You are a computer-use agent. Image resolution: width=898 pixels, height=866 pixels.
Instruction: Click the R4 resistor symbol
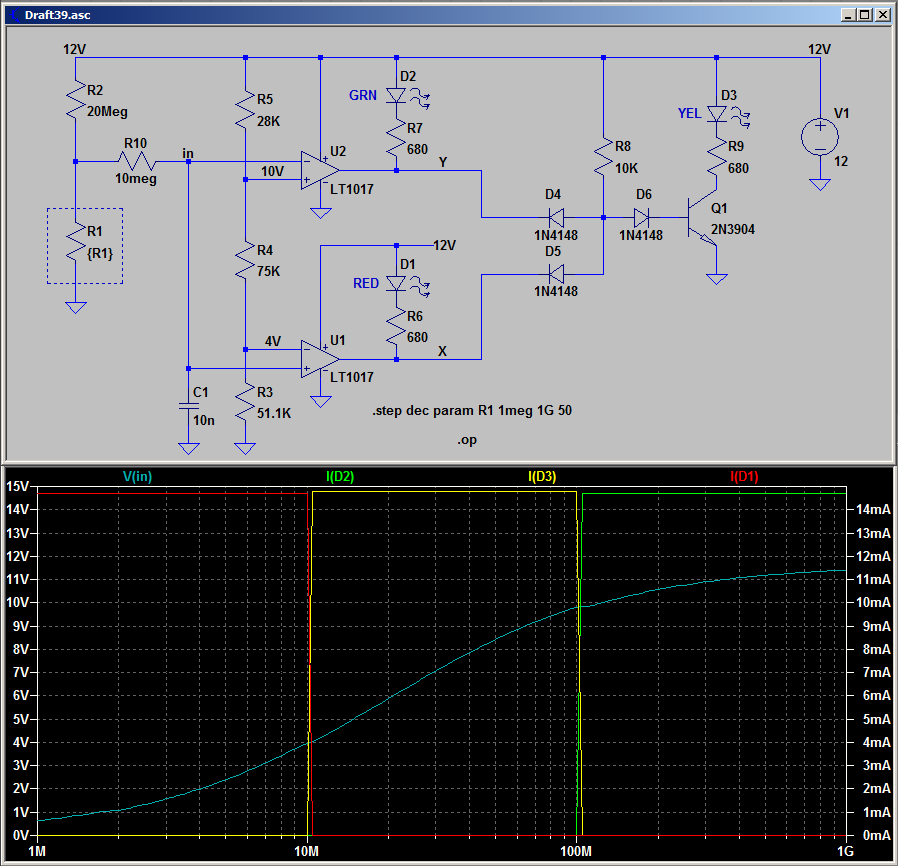tap(245, 260)
